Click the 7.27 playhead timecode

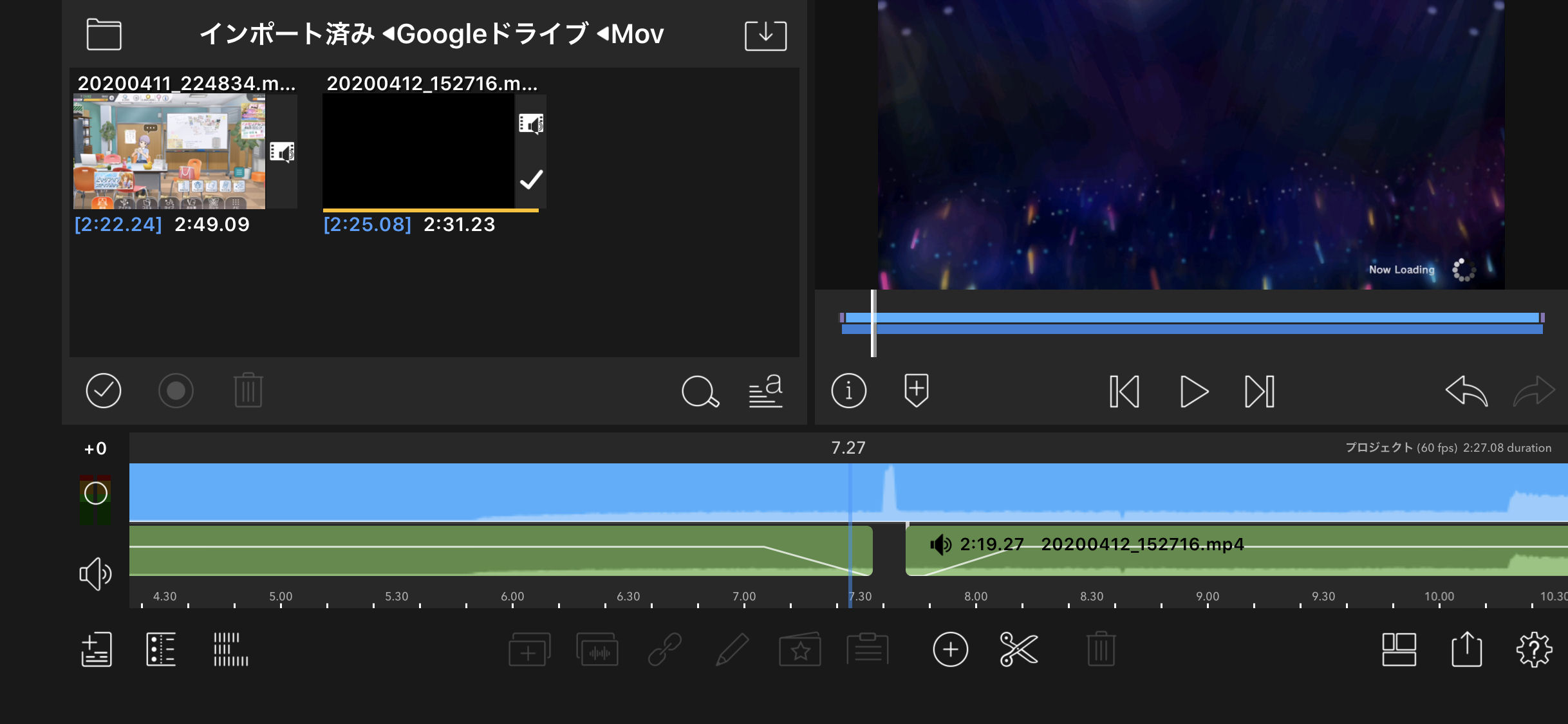pyautogui.click(x=848, y=448)
